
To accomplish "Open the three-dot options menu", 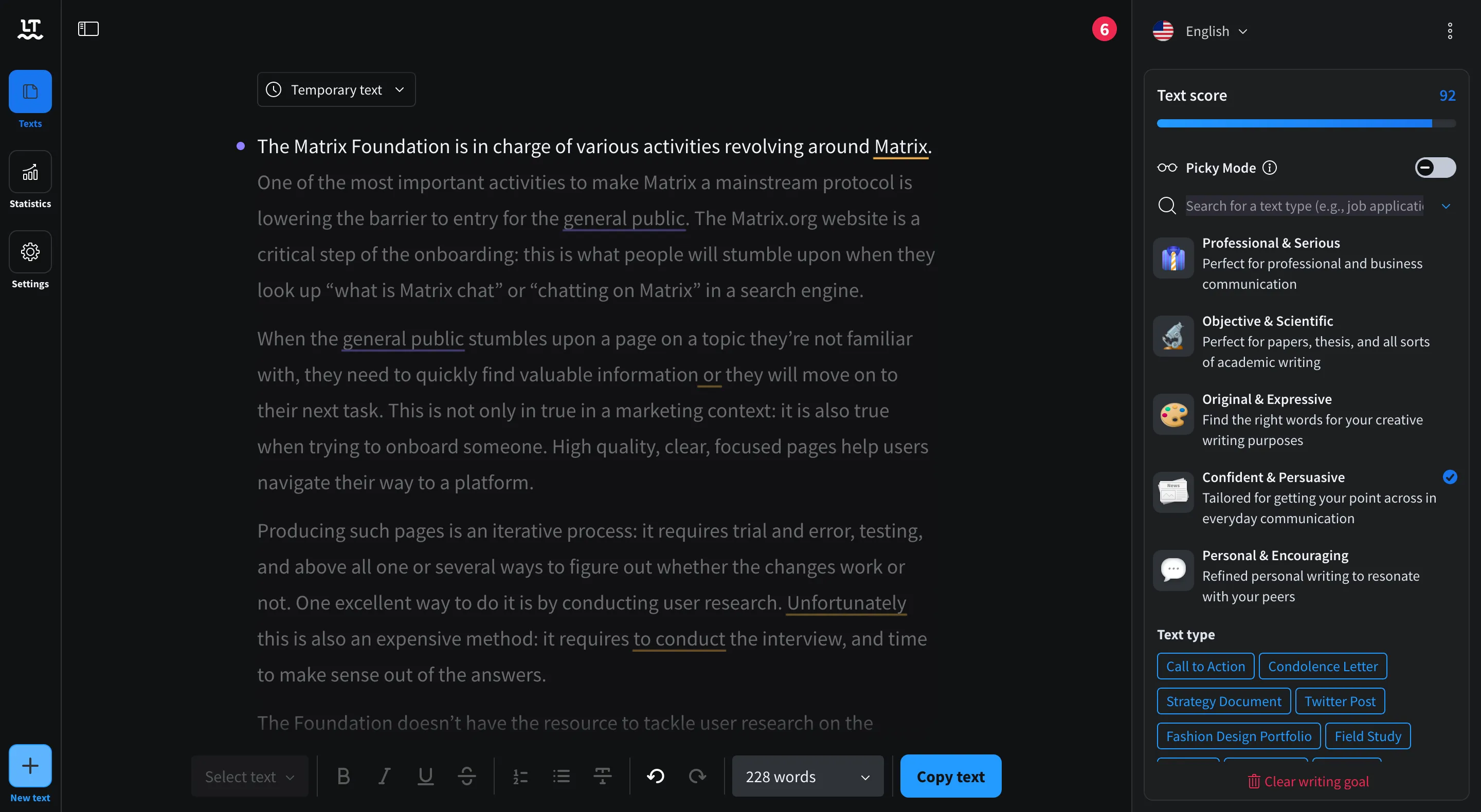I will click(1450, 30).
